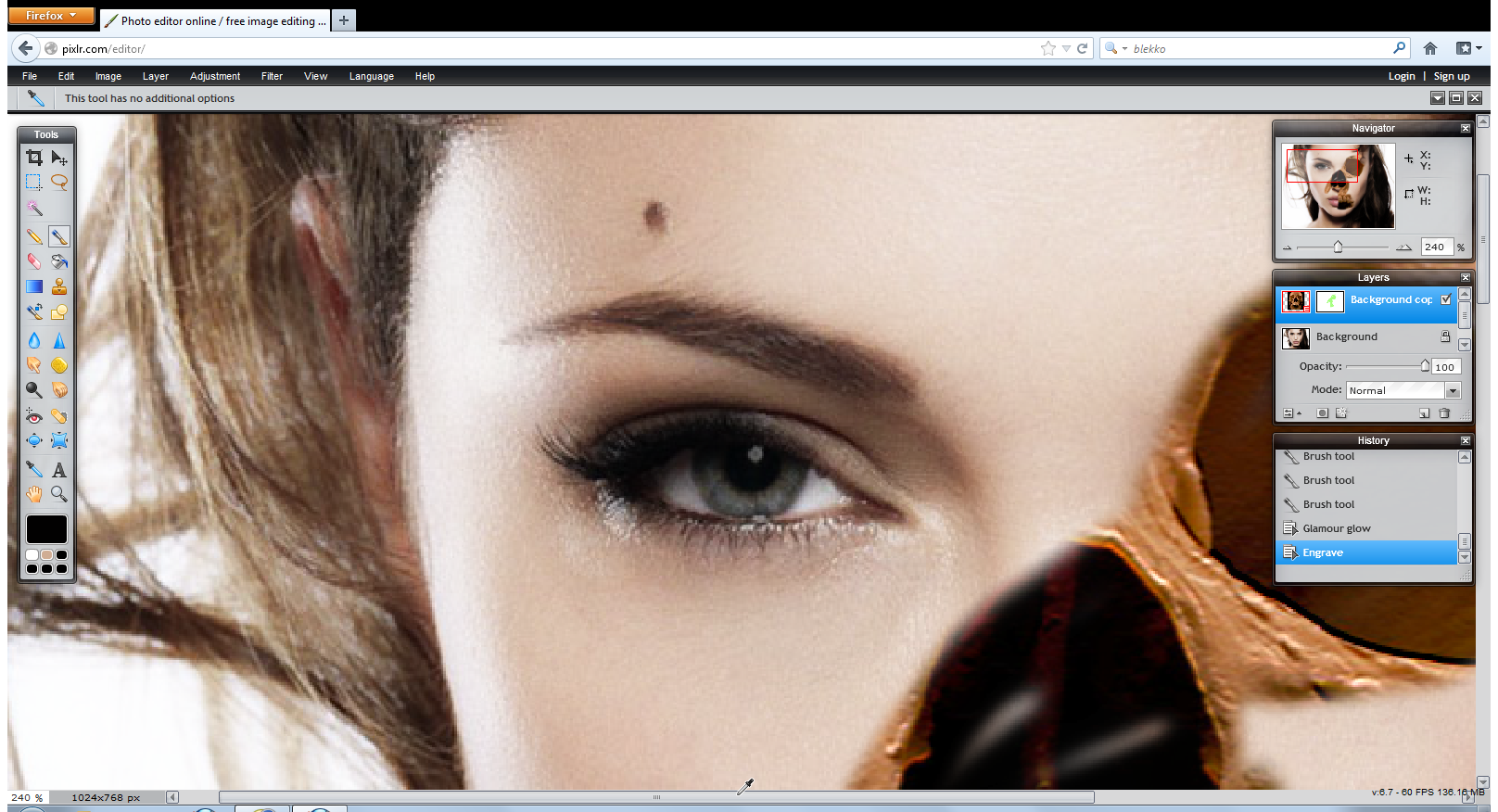Select the Paint Bucket tool

[x=59, y=261]
